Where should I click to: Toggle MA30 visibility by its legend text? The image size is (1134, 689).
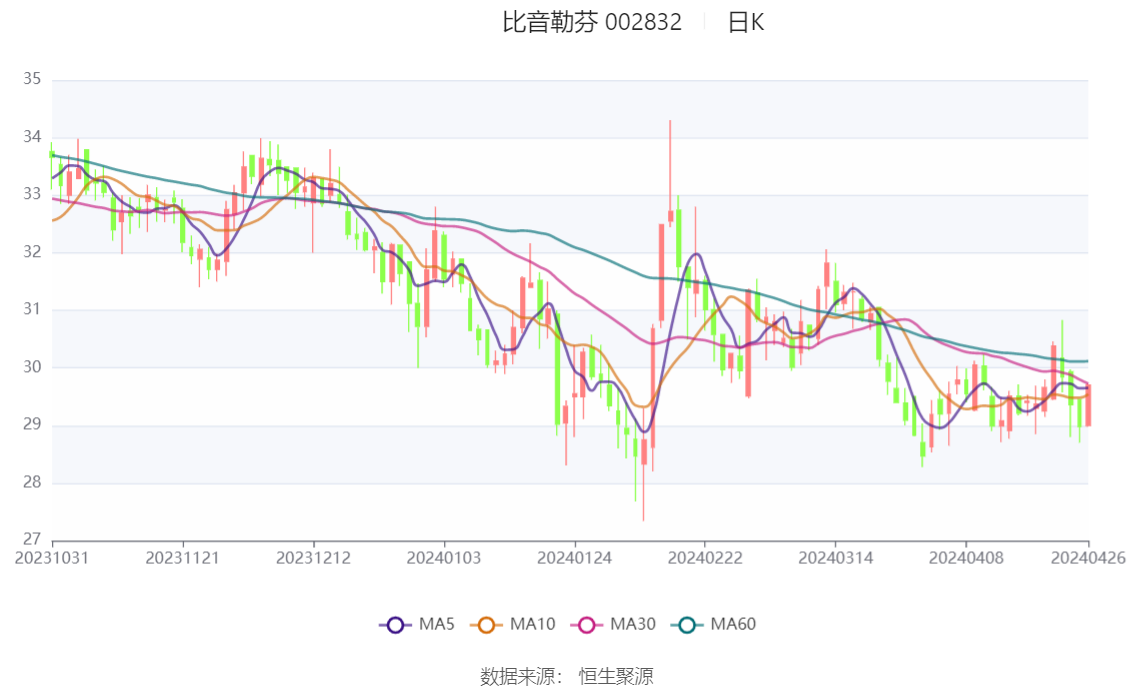click(x=633, y=625)
